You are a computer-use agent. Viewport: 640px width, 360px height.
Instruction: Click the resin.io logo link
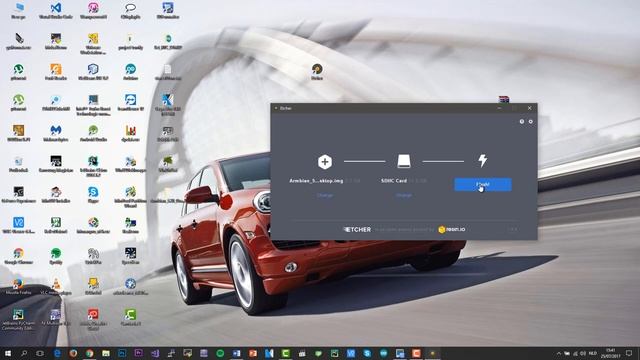451,229
